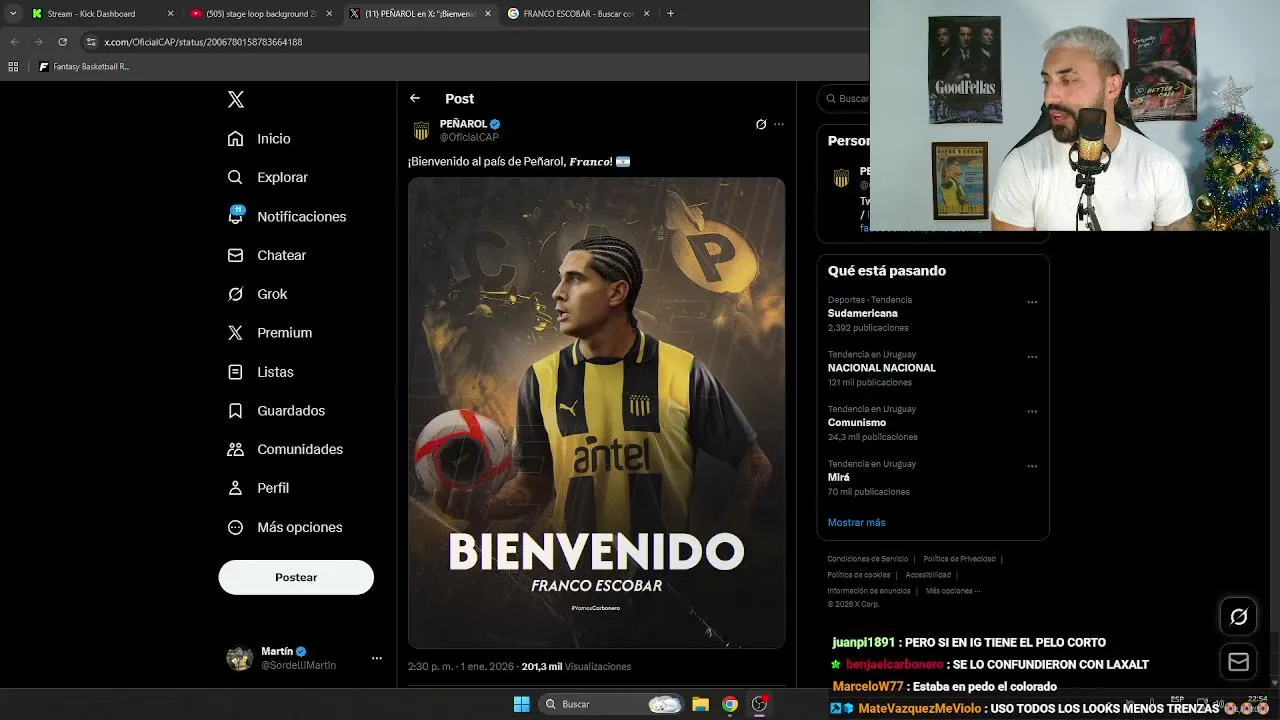Click the browser address bar URL
Image resolution: width=1280 pixels, height=720 pixels.
[x=203, y=42]
